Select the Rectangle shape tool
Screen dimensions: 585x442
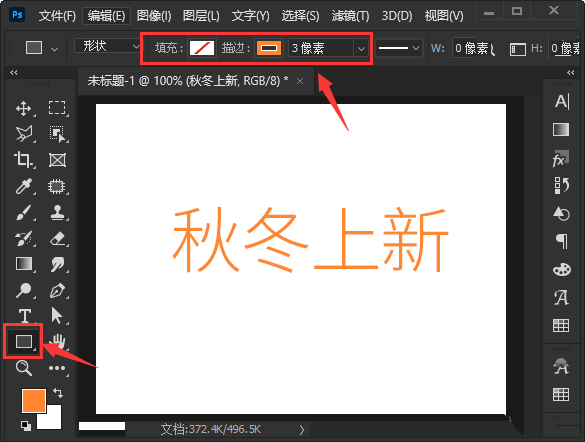click(24, 341)
